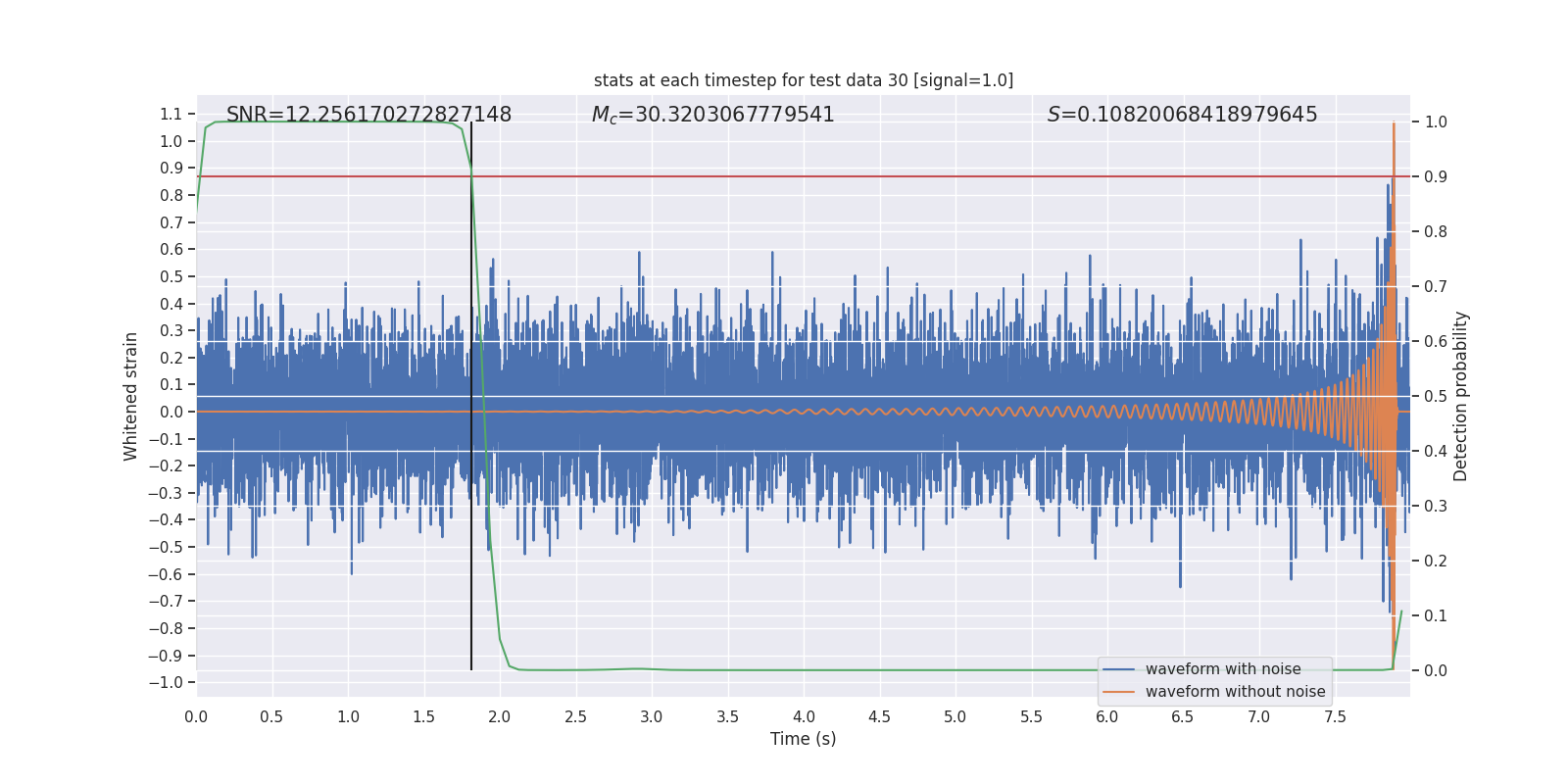Screen dimensions: 1568x784
Task: Click the SNR value annotation
Action: (x=368, y=115)
